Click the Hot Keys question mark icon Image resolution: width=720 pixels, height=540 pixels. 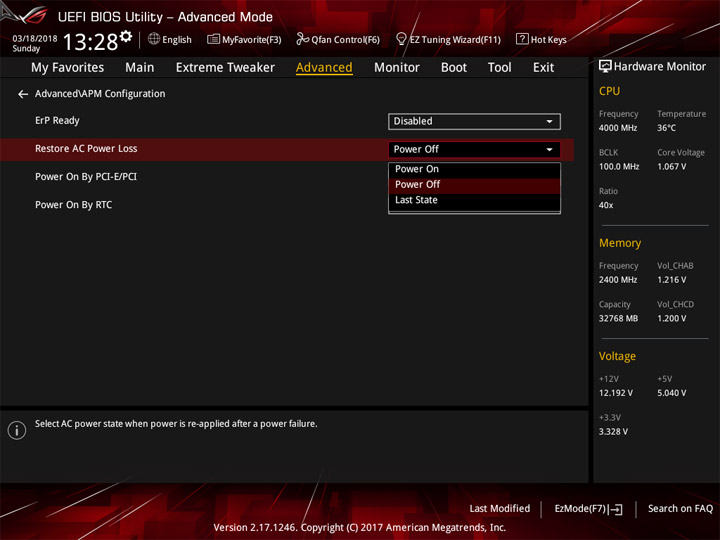[522, 39]
